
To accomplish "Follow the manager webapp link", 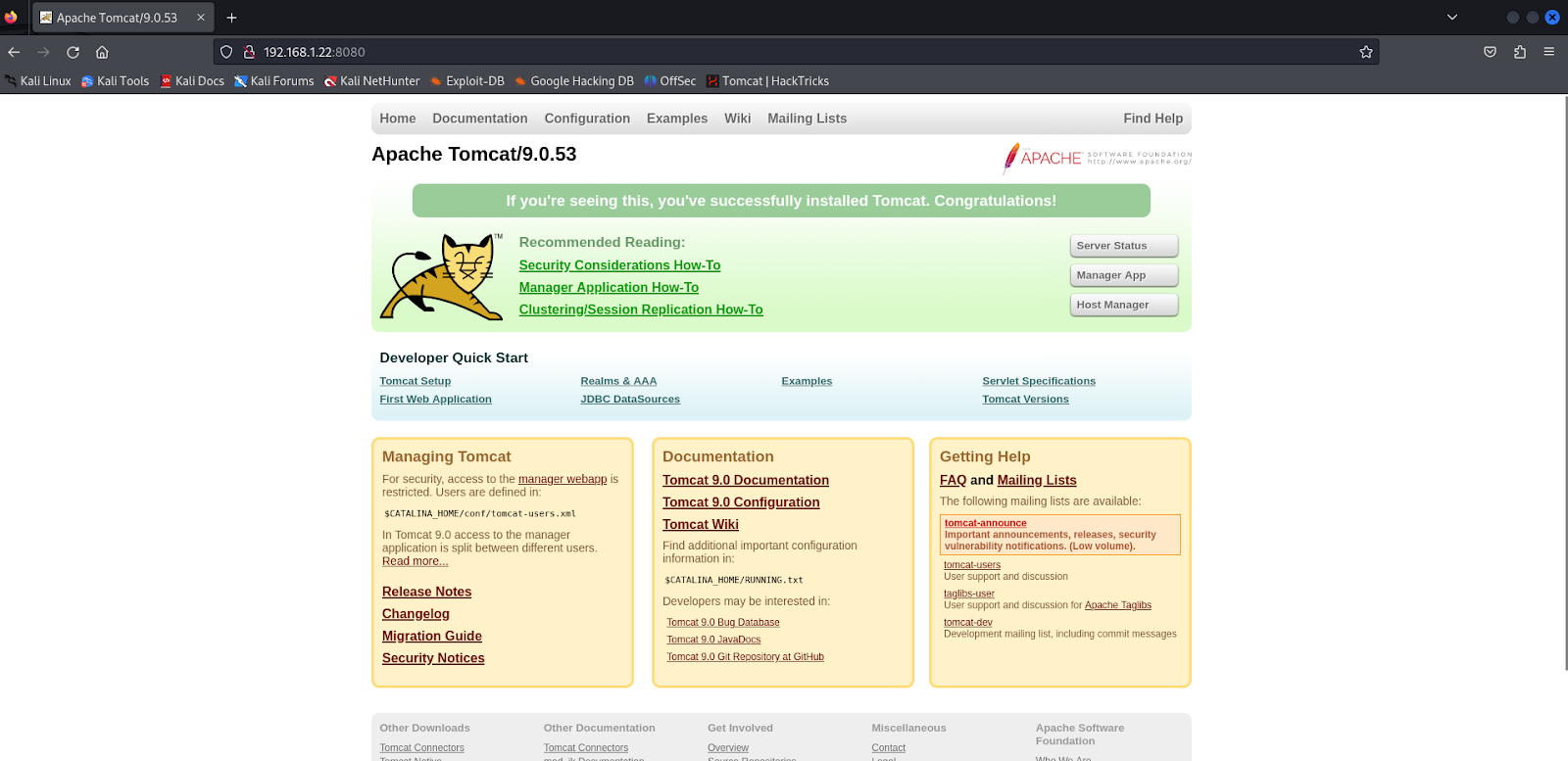I will coord(563,479).
